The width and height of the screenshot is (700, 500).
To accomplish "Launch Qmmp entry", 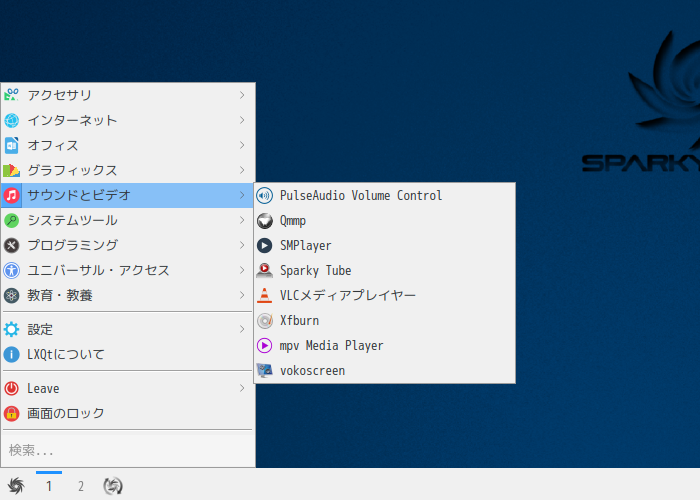I will coord(384,221).
